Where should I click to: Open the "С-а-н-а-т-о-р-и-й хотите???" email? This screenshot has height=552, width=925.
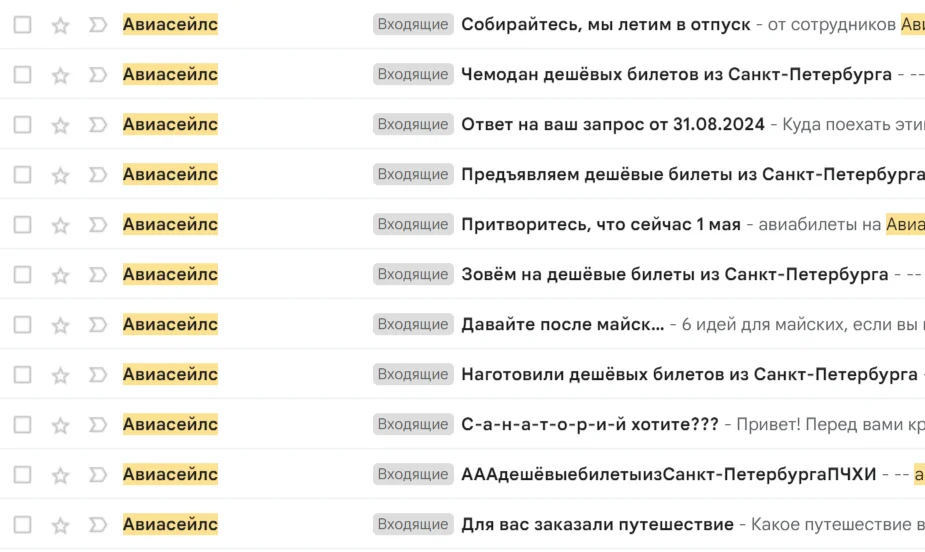(x=589, y=425)
